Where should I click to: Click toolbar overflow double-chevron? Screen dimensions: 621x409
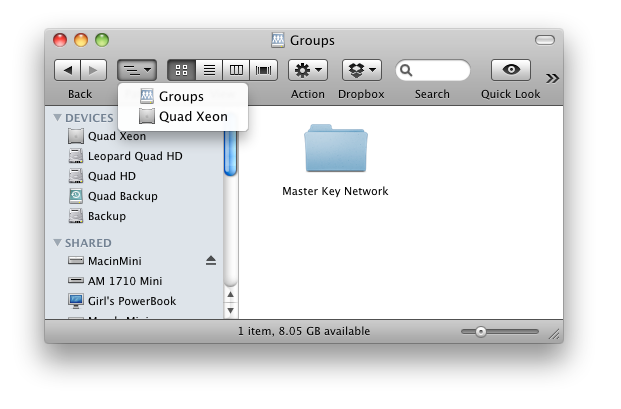(552, 77)
